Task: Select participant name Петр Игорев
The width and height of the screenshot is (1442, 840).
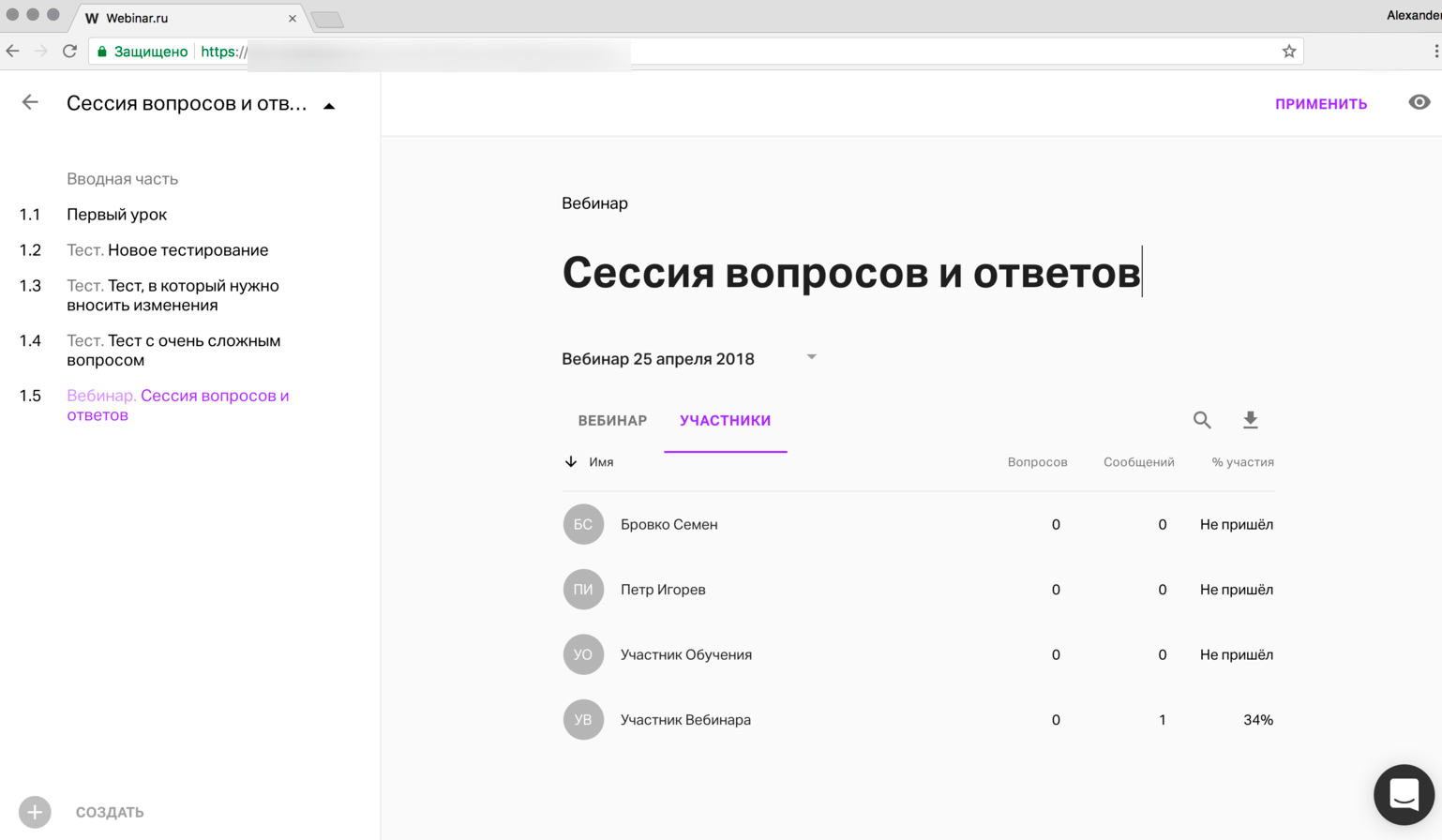Action: (663, 590)
